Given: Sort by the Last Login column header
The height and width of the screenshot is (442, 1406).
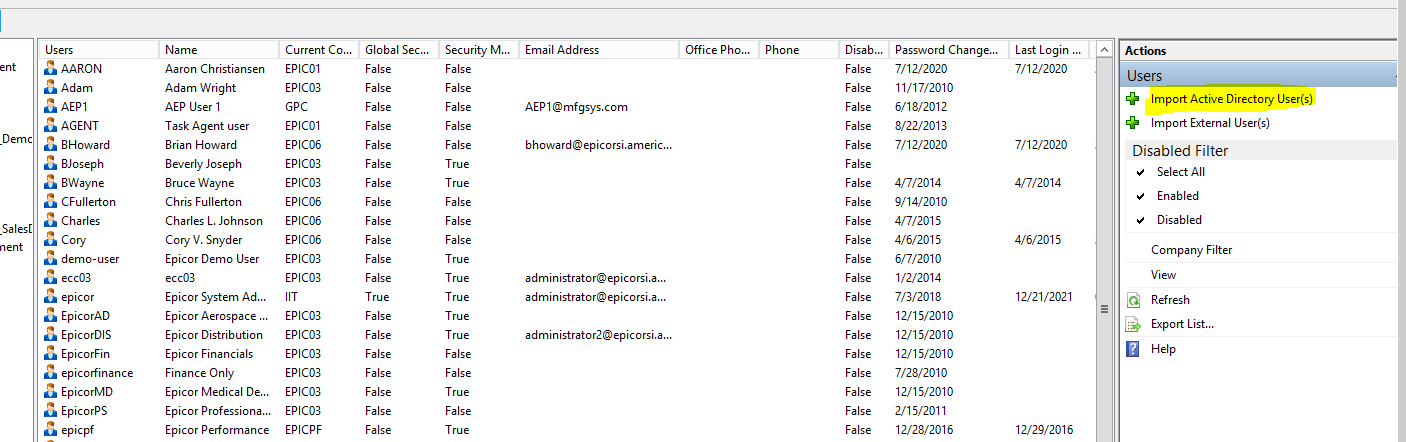Looking at the screenshot, I should 1049,50.
